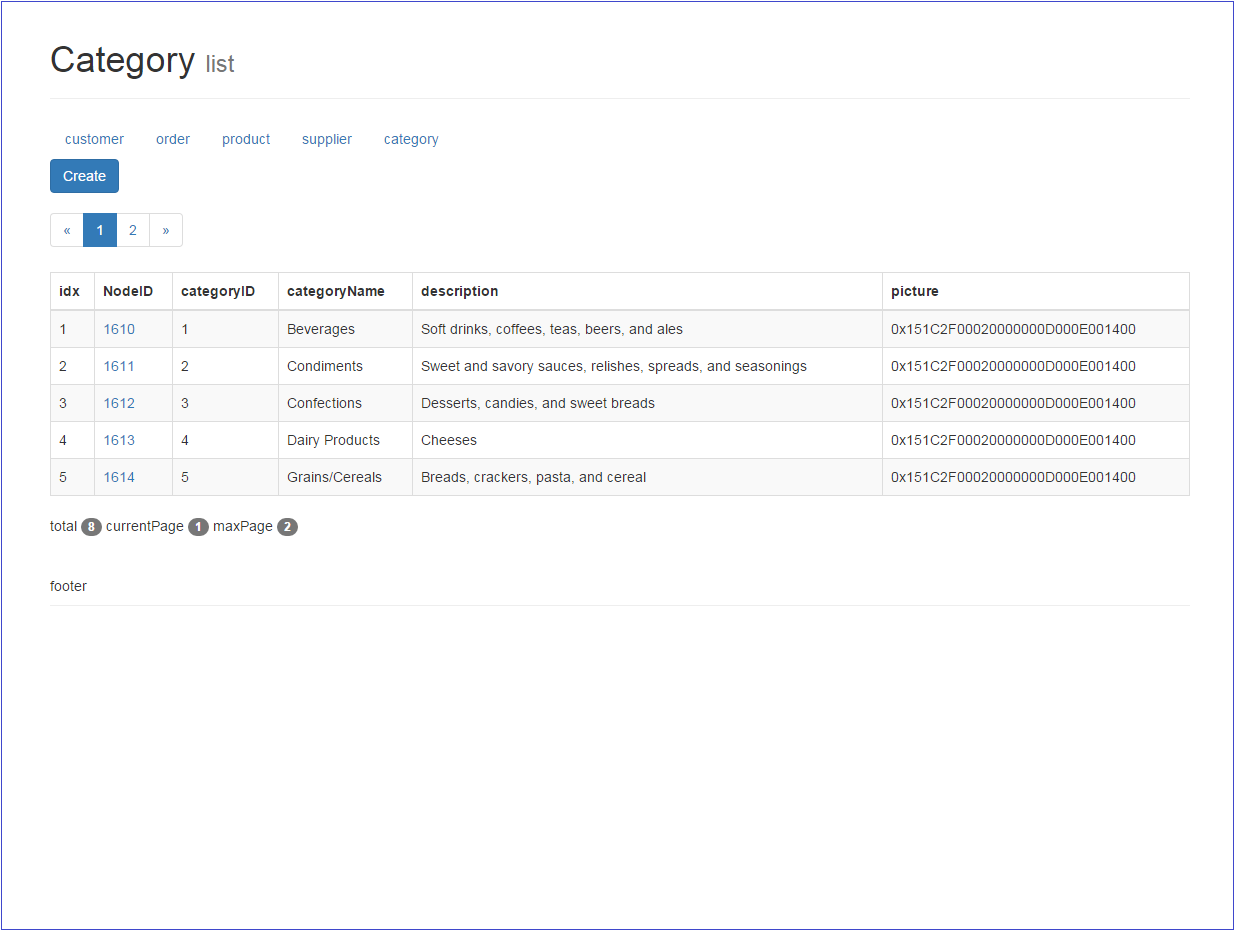1239x934 pixels.
Task: Open the supplier navigation link
Action: point(326,139)
